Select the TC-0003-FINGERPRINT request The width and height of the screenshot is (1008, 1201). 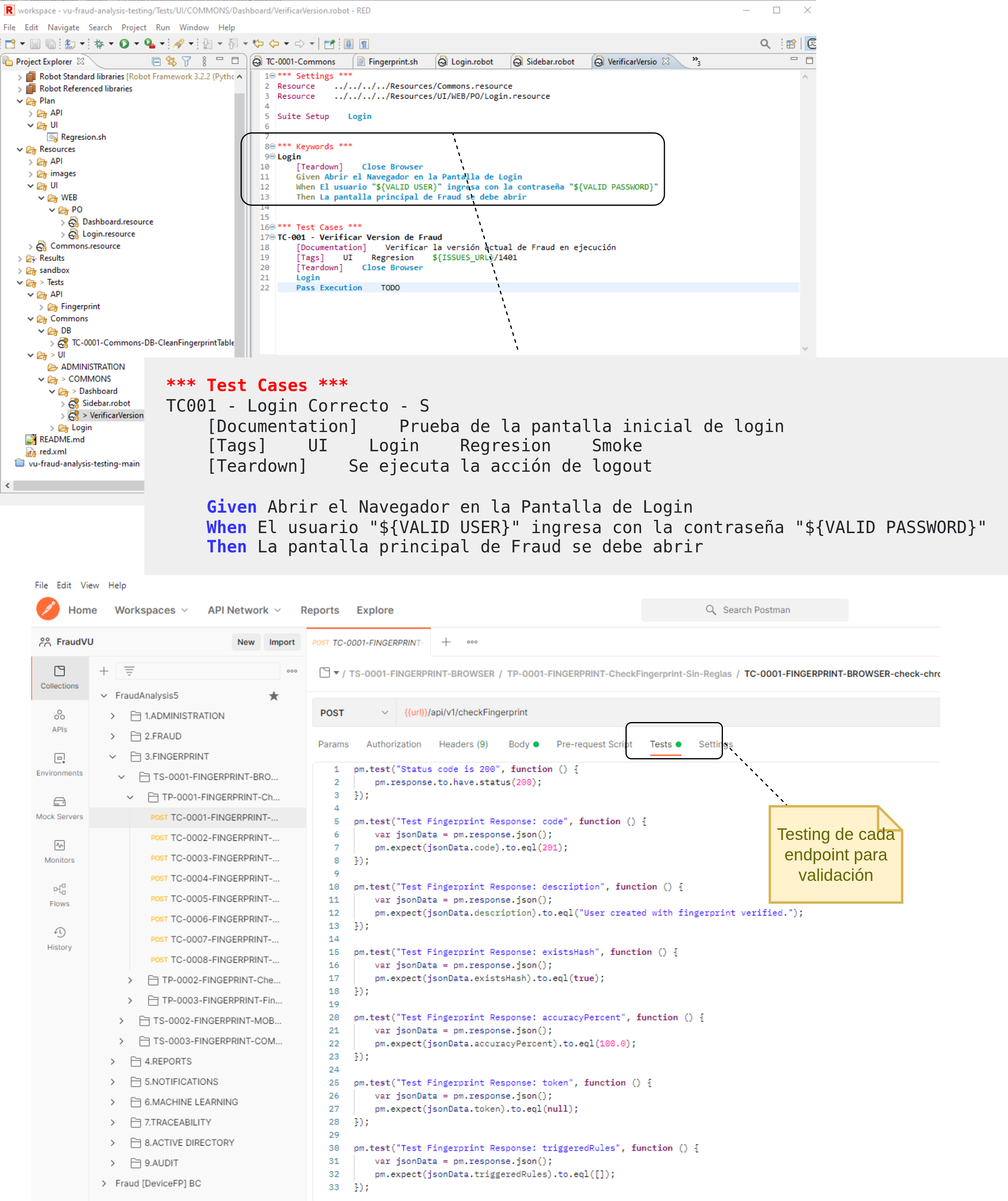pos(224,858)
